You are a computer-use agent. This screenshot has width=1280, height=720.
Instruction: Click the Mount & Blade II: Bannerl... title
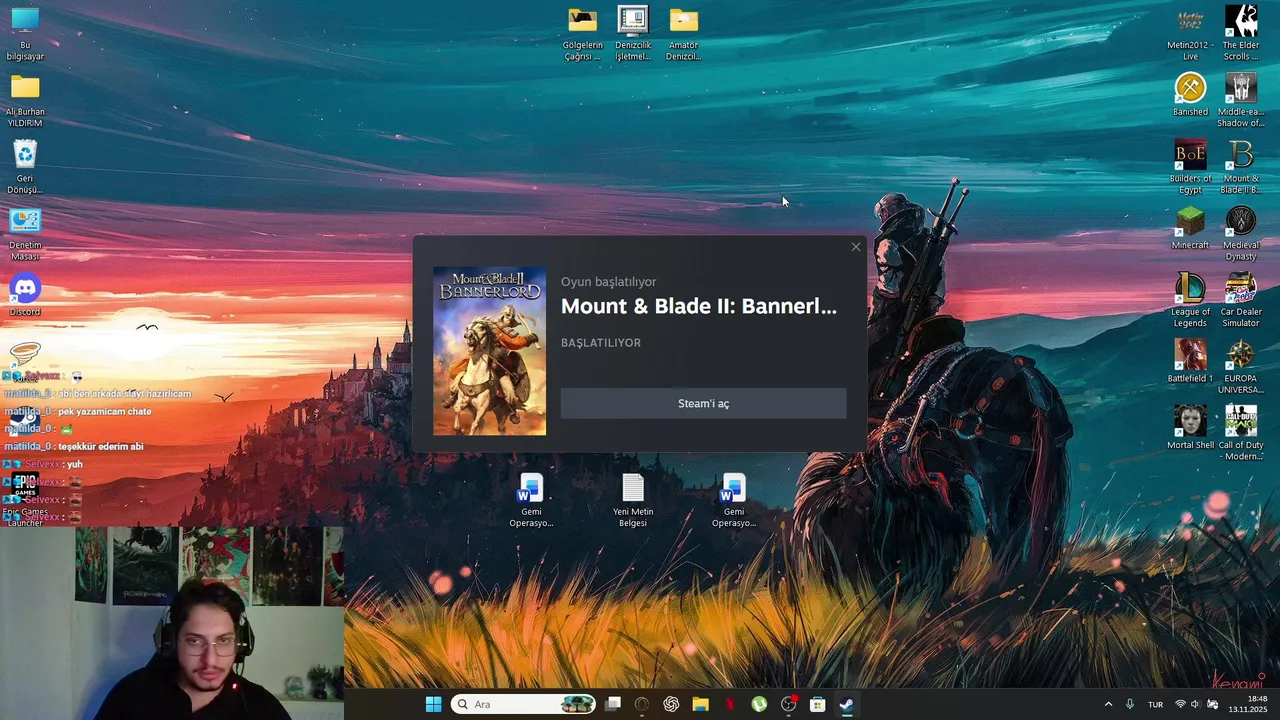click(699, 306)
